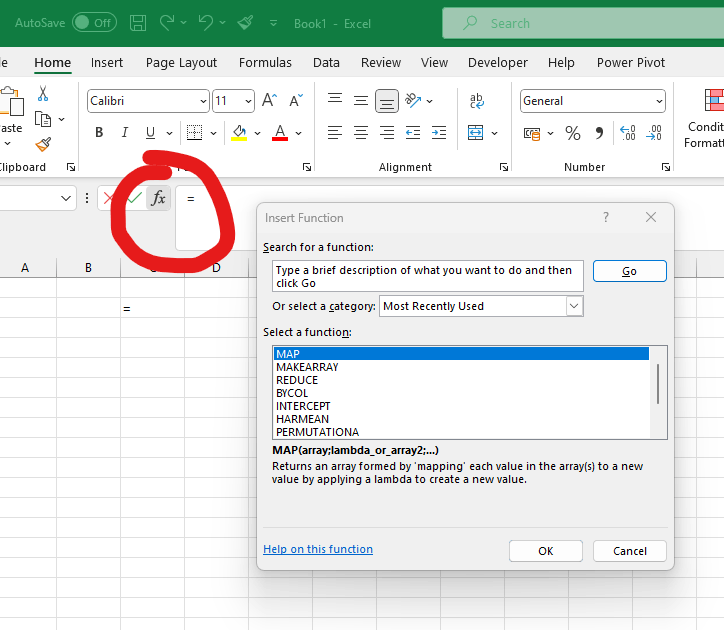The height and width of the screenshot is (630, 724).
Task: Toggle Italic formatting
Action: tap(125, 133)
